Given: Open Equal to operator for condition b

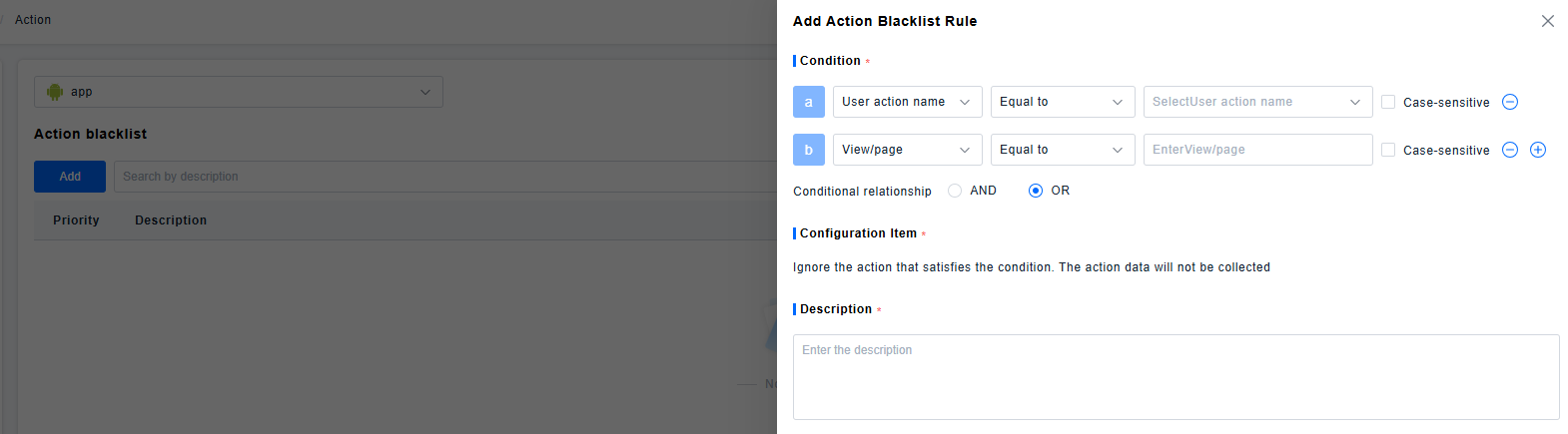Looking at the screenshot, I should [x=1062, y=150].
